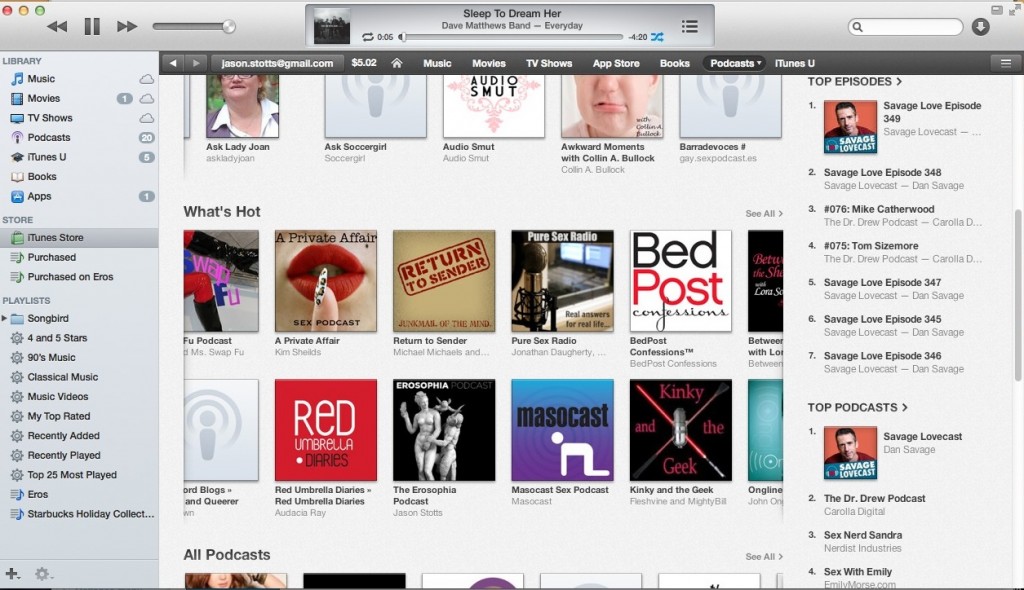Open the Up Next list icon
Viewport: 1024px width, 590px height.
pyautogui.click(x=690, y=26)
